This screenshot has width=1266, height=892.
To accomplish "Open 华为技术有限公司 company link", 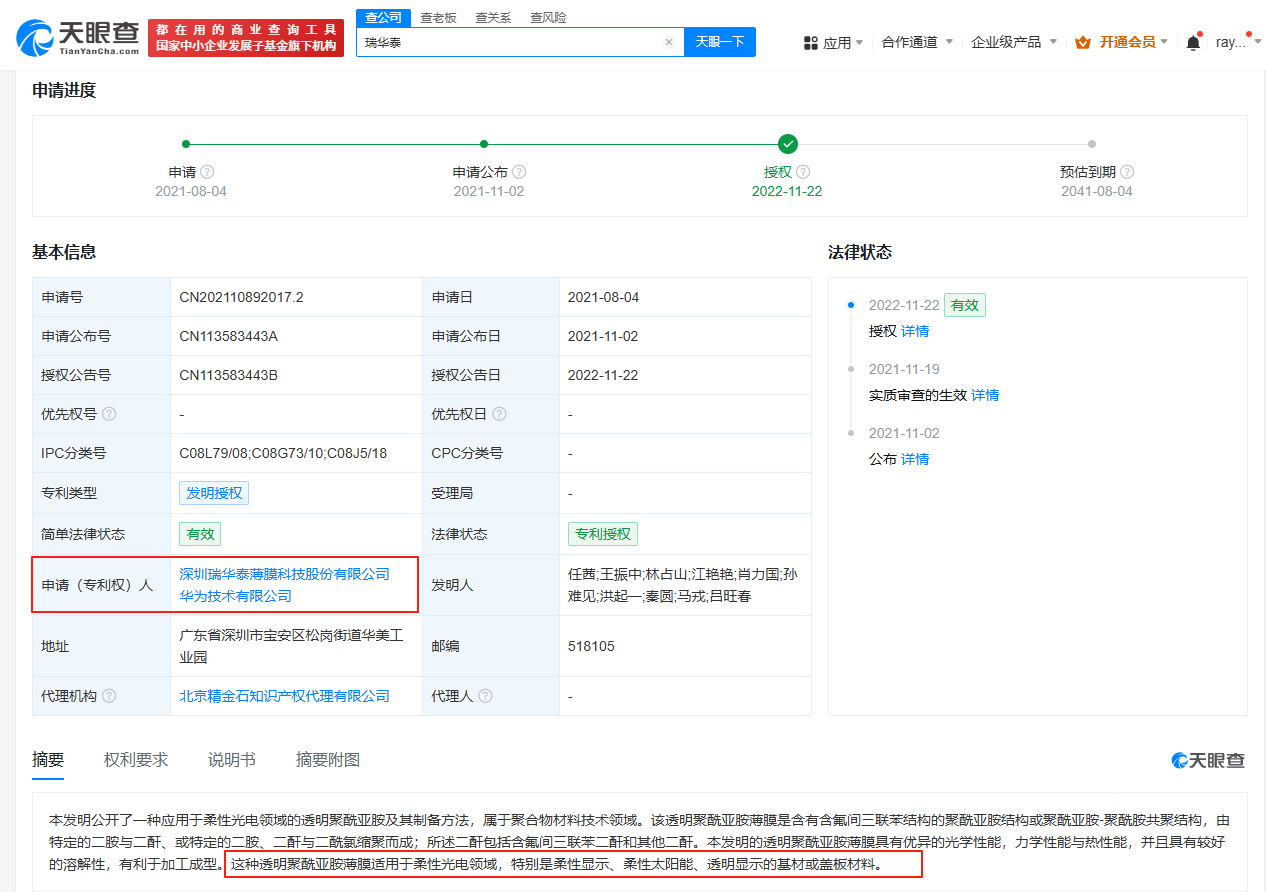I will click(x=235, y=596).
